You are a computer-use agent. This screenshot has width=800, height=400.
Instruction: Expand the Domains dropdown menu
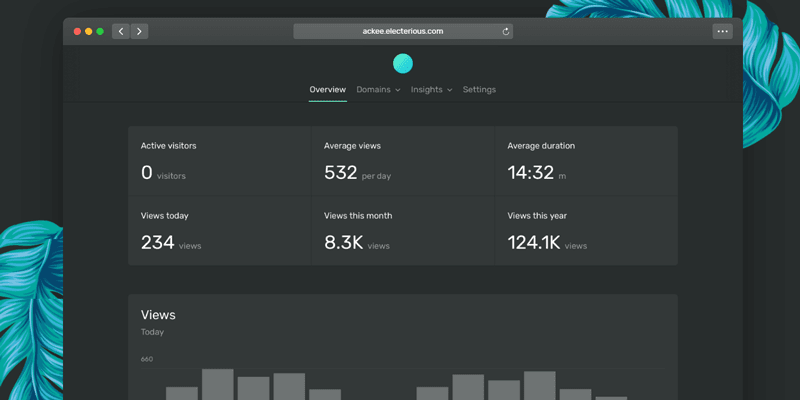(378, 90)
